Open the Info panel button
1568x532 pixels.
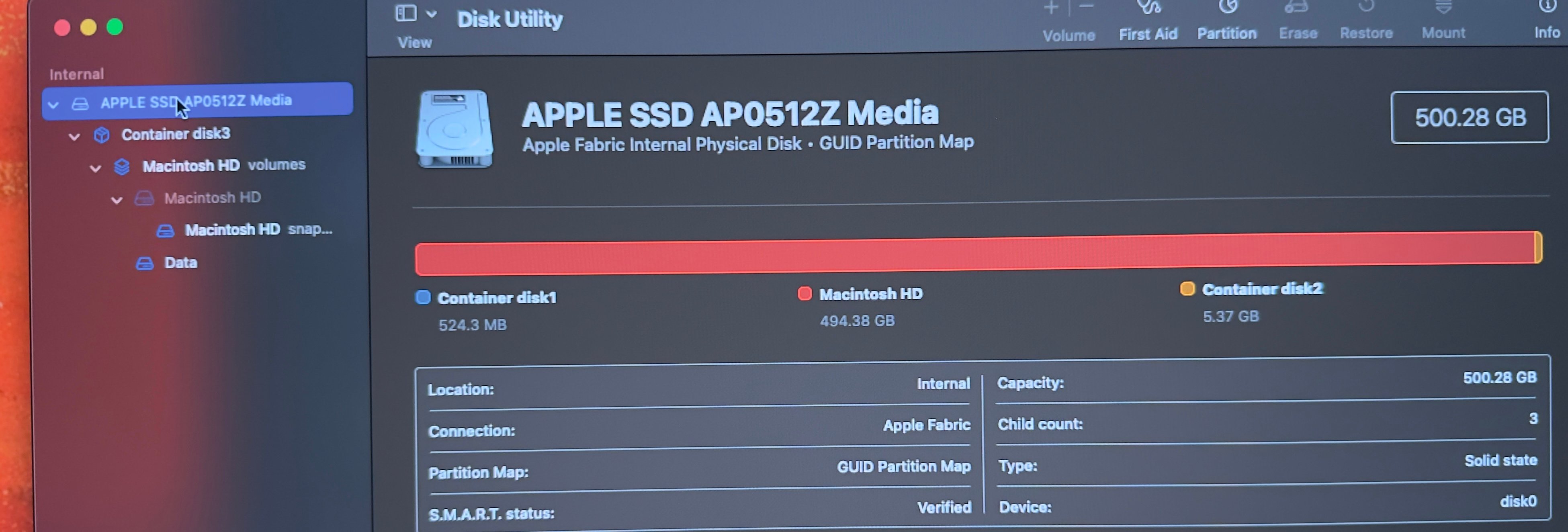[1547, 20]
